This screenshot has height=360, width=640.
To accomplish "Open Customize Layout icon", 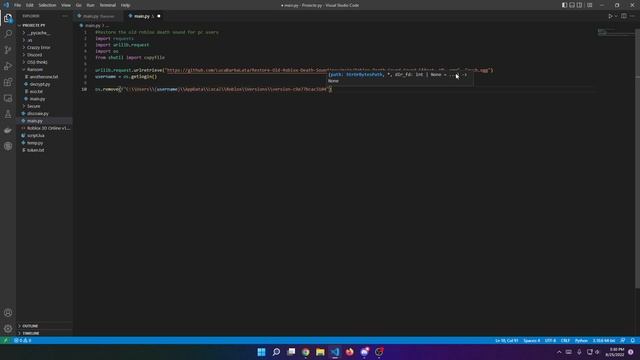I will 589,5.
